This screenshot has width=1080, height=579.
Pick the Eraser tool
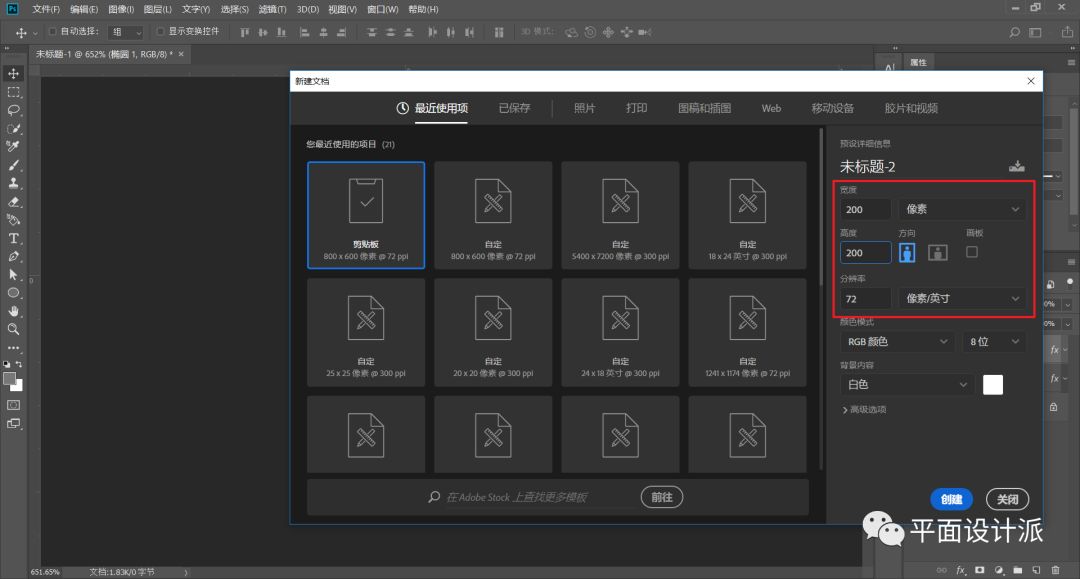tap(14, 202)
